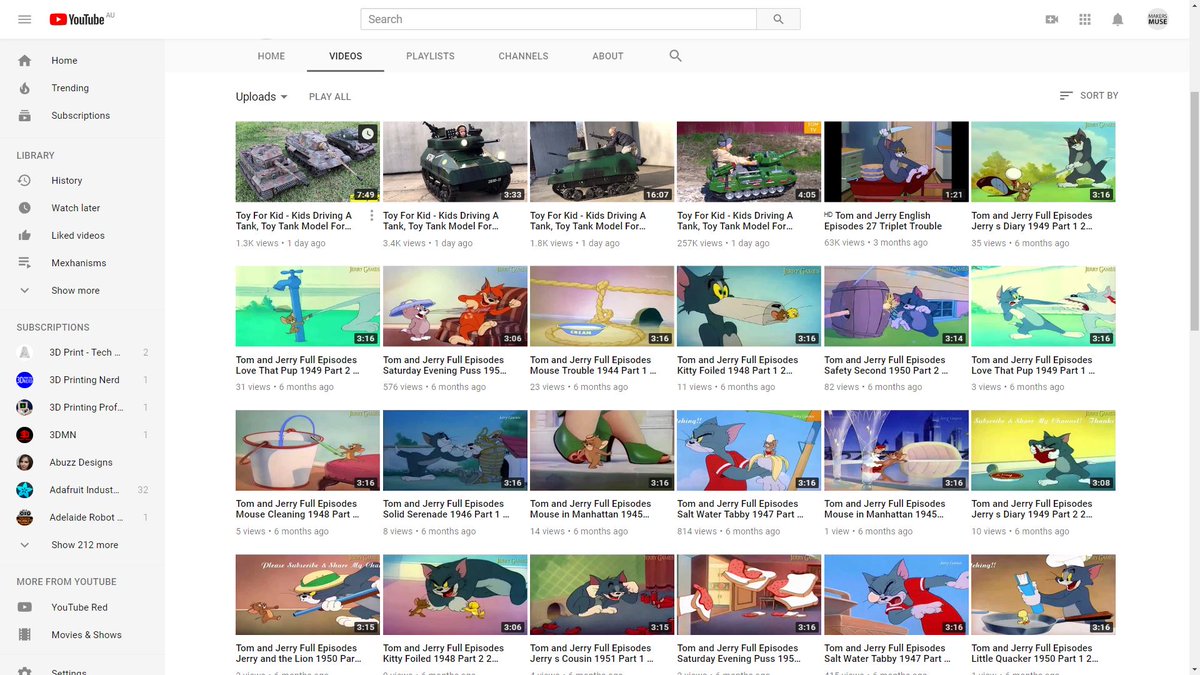Click the Subscriptions sidebar icon
Screen dimensions: 1200x675
(25, 115)
